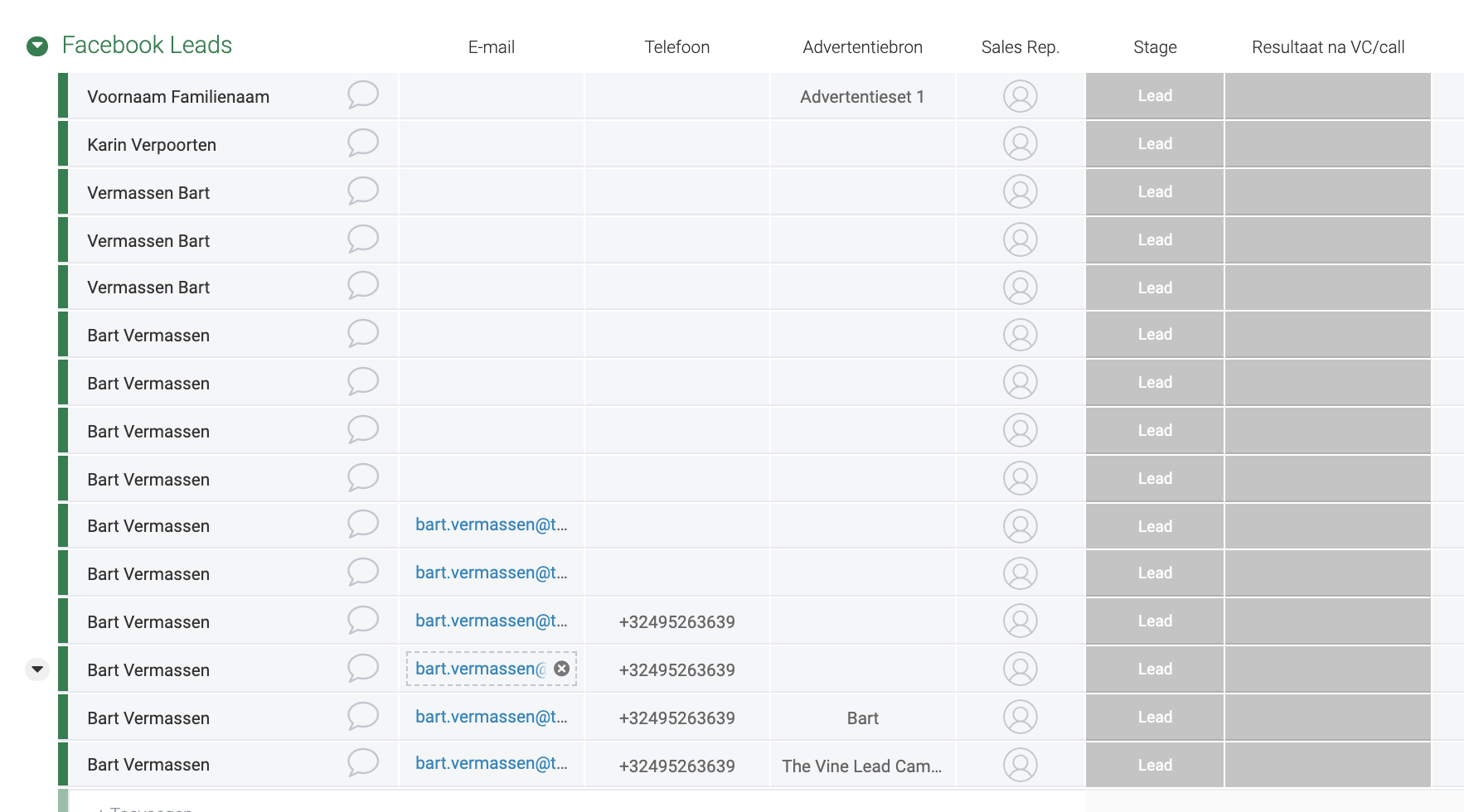Click the Facebook Leads group title
Viewport: 1464px width, 812px height.
pos(147,46)
